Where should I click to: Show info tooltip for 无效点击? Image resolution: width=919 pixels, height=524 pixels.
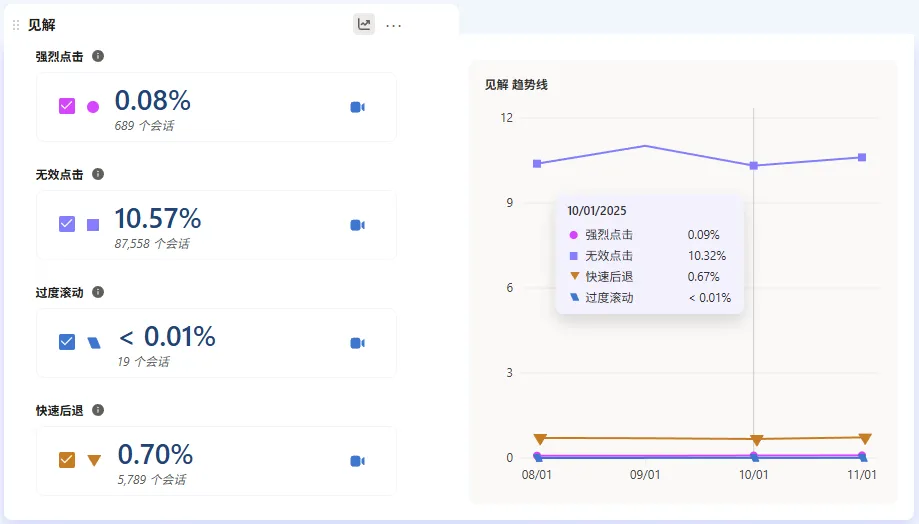tap(98, 174)
